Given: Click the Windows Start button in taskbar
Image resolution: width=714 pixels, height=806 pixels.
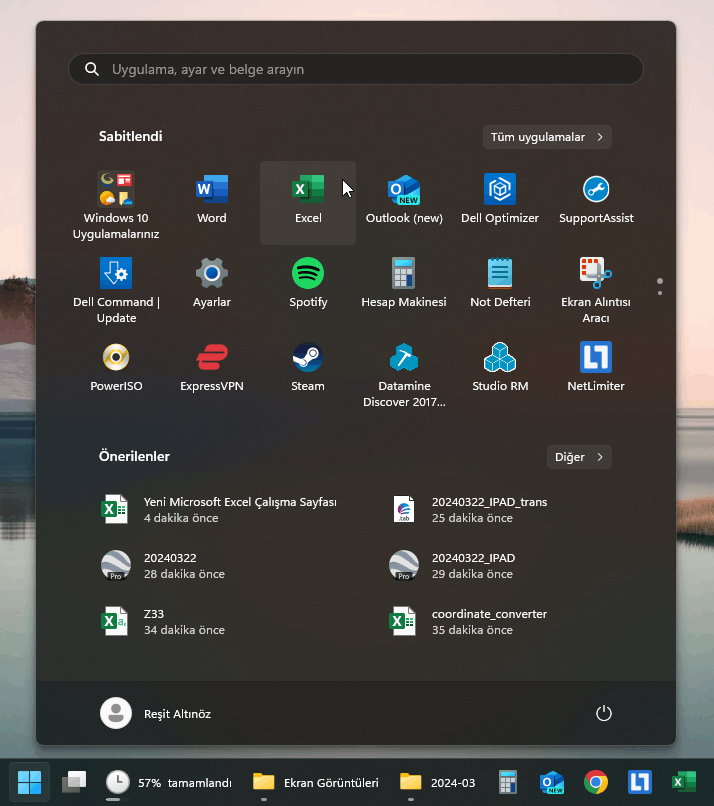Looking at the screenshot, I should coord(29,782).
